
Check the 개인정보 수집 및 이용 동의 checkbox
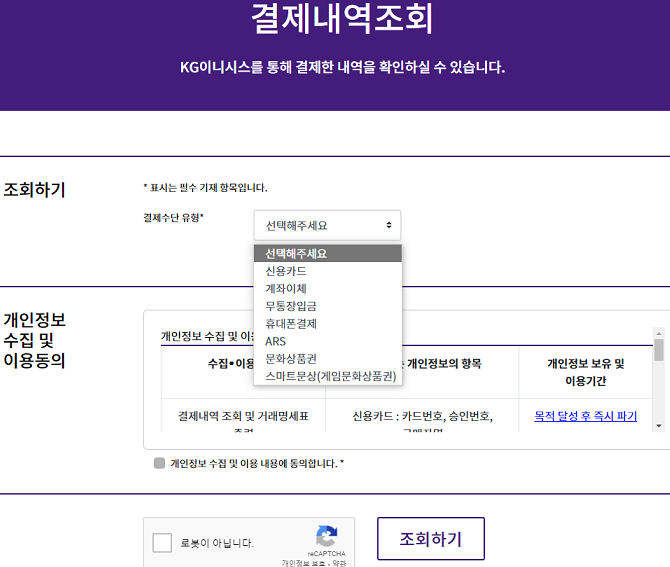[159, 463]
